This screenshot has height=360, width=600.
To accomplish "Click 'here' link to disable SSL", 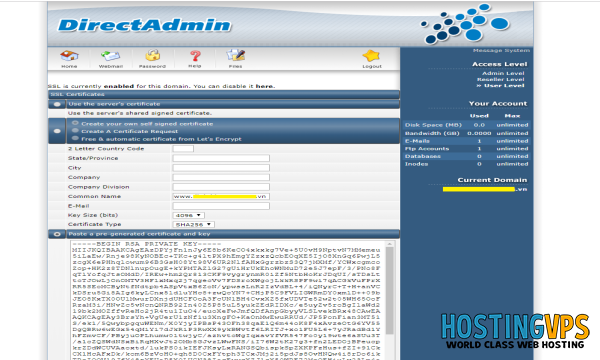I will (264, 86).
